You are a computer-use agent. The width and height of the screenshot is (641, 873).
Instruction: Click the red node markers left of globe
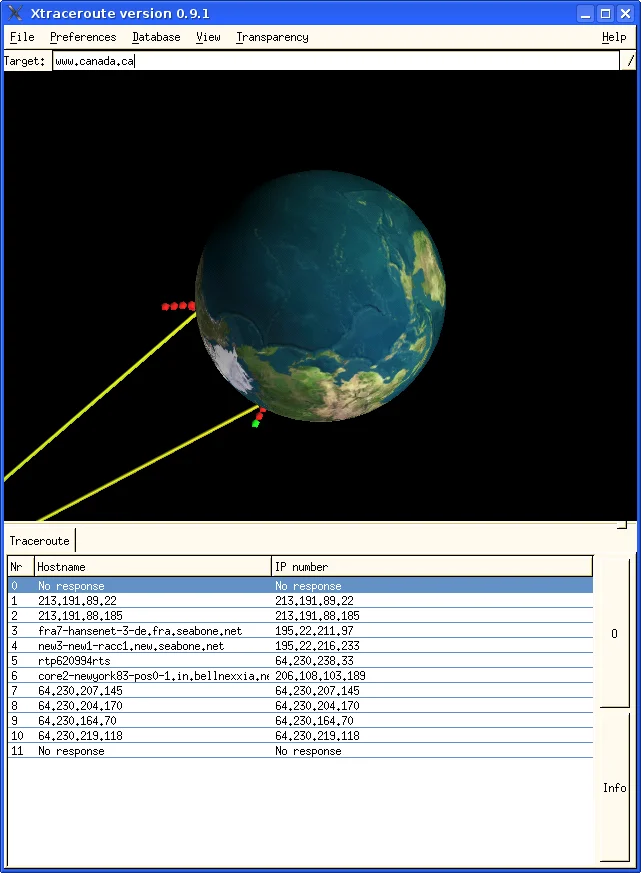(178, 306)
